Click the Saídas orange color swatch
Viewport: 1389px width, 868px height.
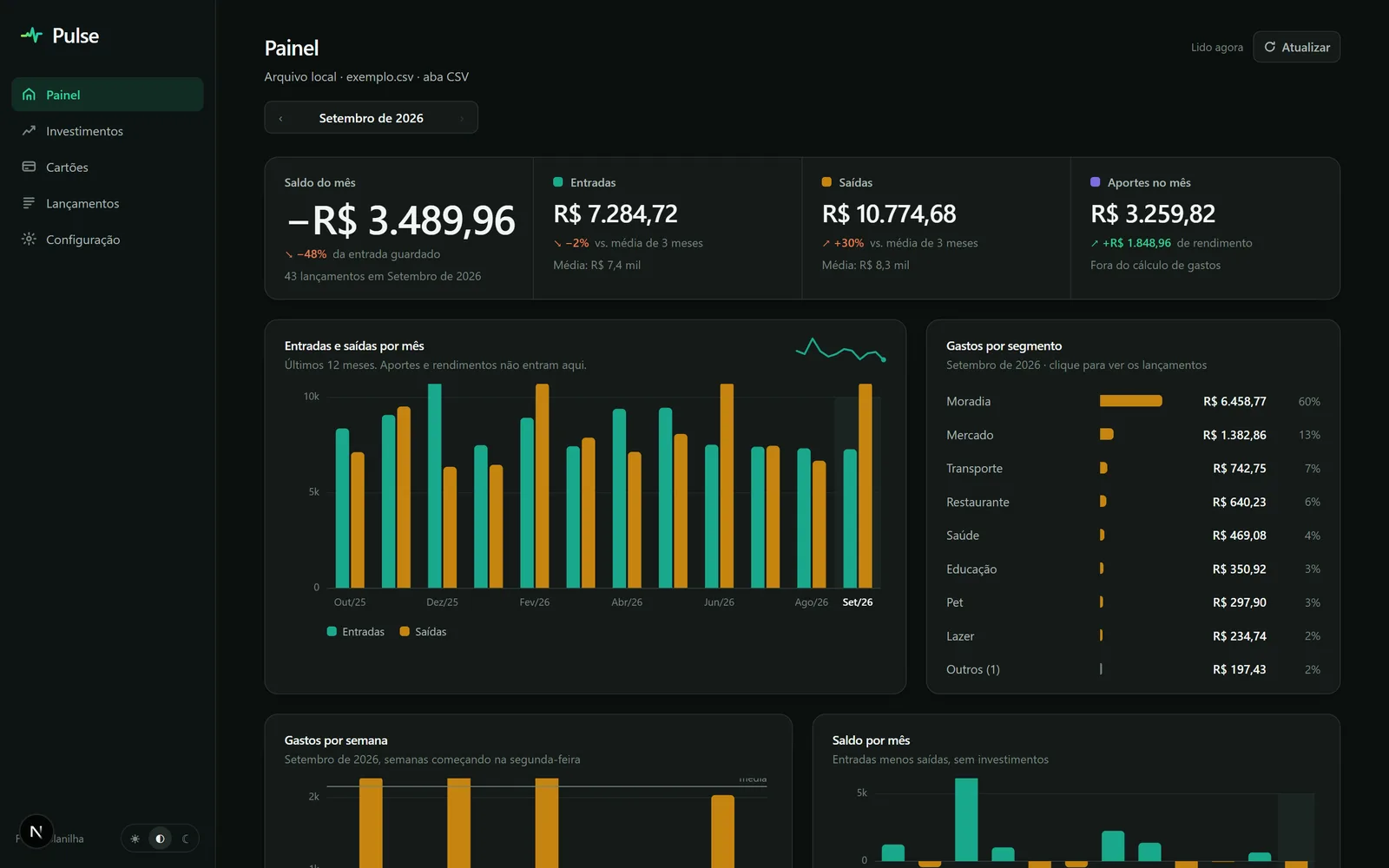point(826,182)
